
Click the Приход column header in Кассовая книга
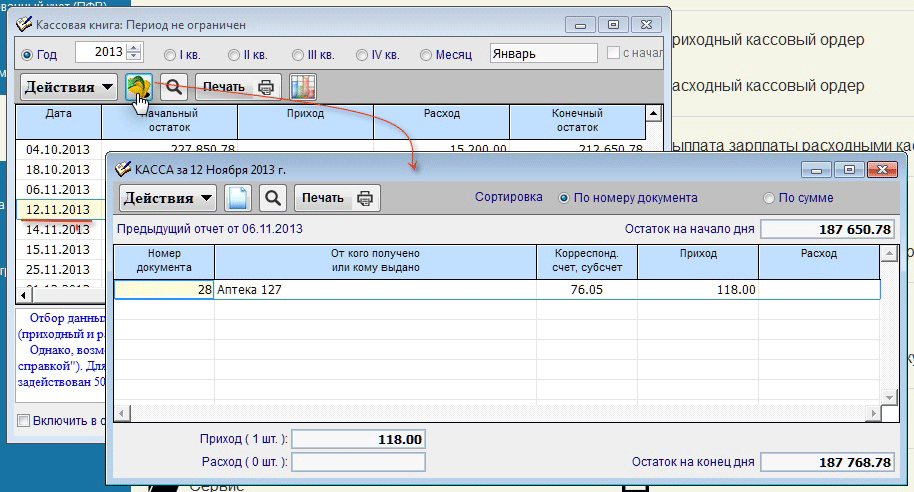[x=305, y=121]
